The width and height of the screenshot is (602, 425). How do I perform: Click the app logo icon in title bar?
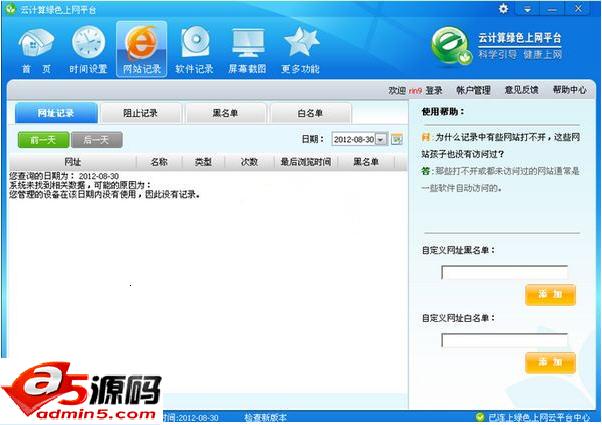click(10, 9)
